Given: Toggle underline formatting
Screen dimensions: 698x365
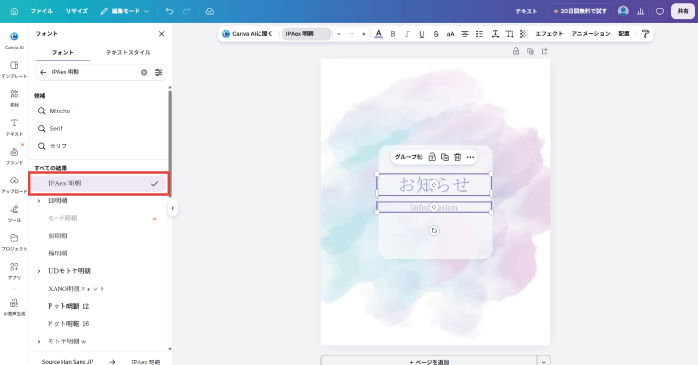Looking at the screenshot, I should (422, 34).
